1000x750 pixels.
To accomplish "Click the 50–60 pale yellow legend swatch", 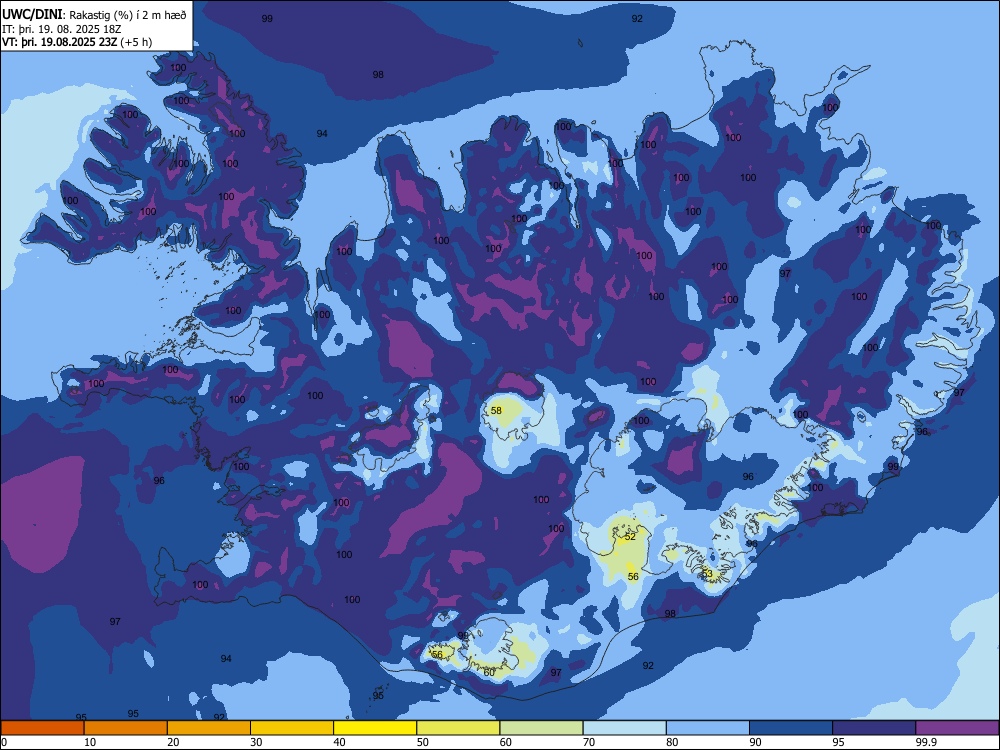I will pos(459,728).
